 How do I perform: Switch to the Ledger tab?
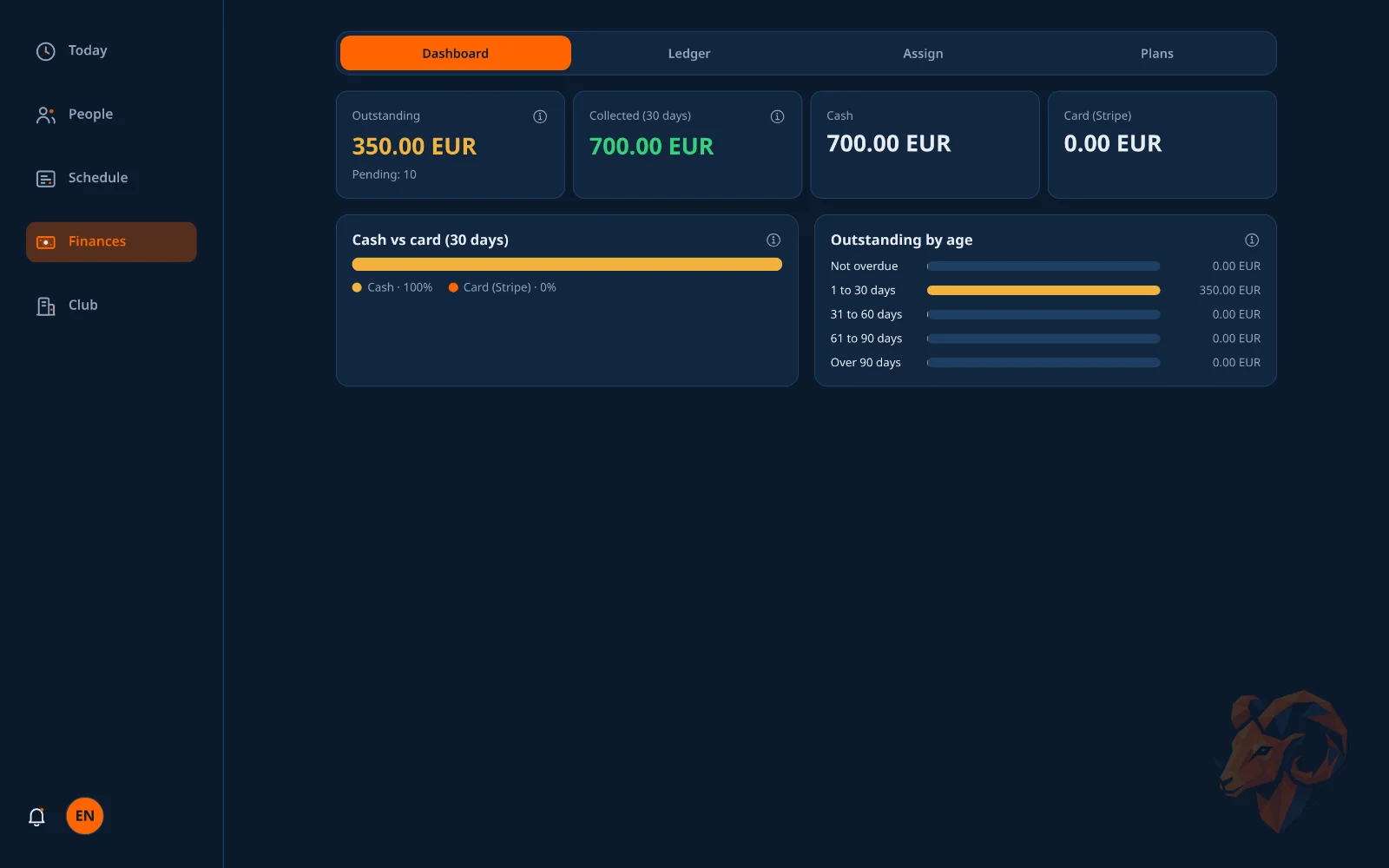click(689, 53)
